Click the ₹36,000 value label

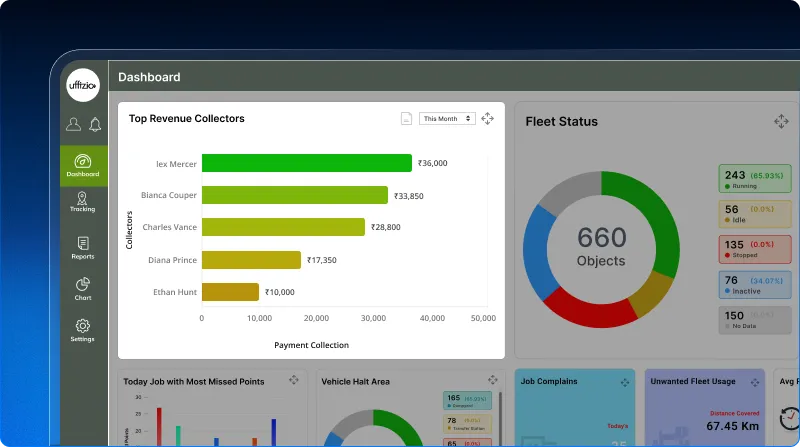tap(433, 163)
